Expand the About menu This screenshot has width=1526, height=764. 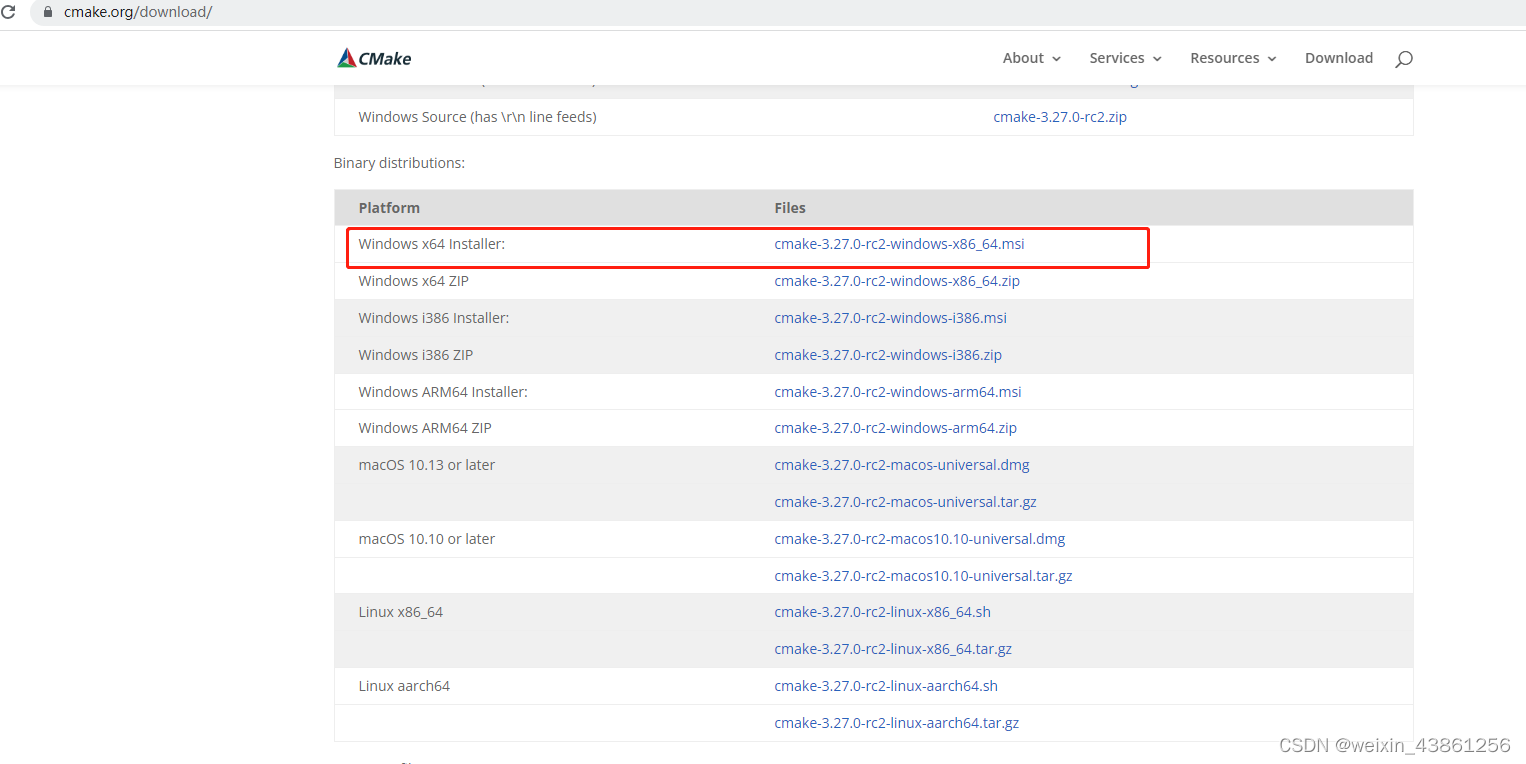pyautogui.click(x=1032, y=58)
